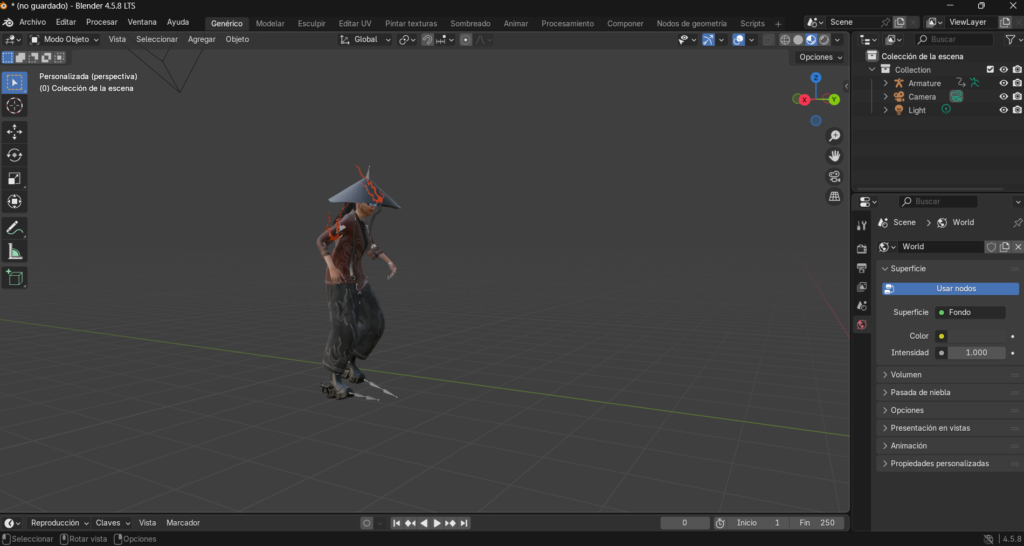Open the Output properties tab
The width and height of the screenshot is (1024, 546).
click(861, 268)
